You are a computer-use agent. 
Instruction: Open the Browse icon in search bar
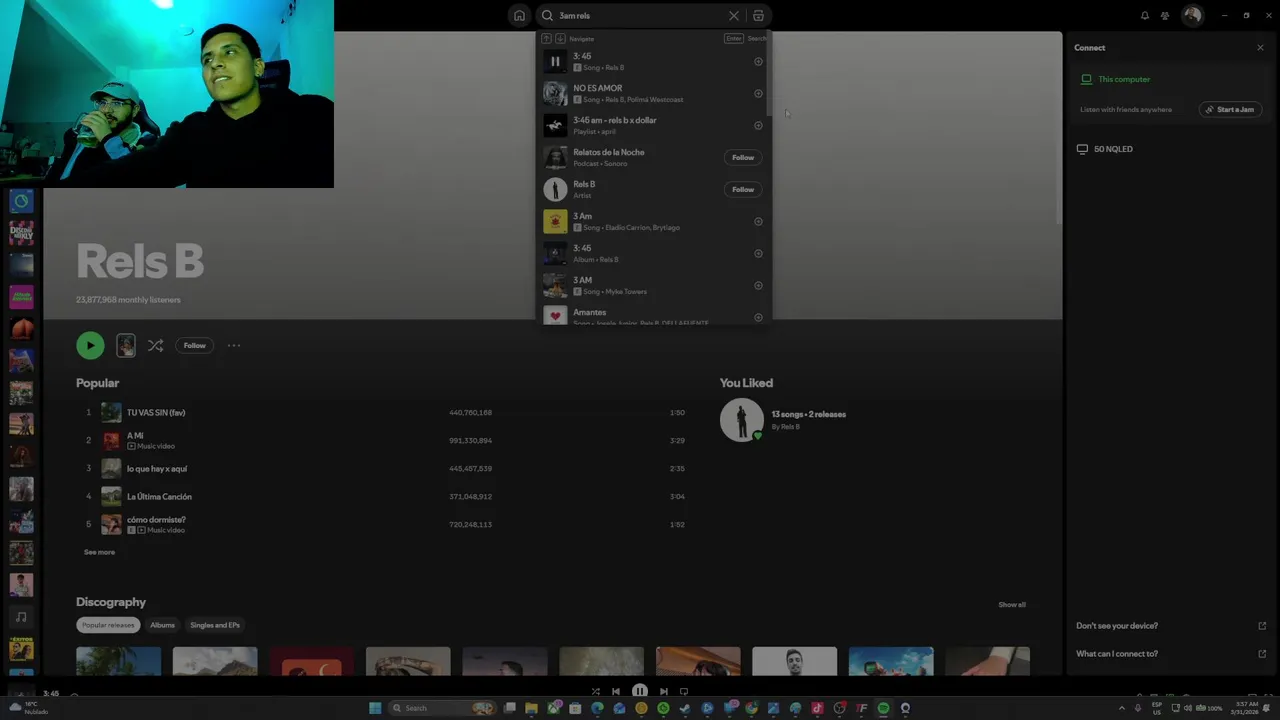pos(758,16)
